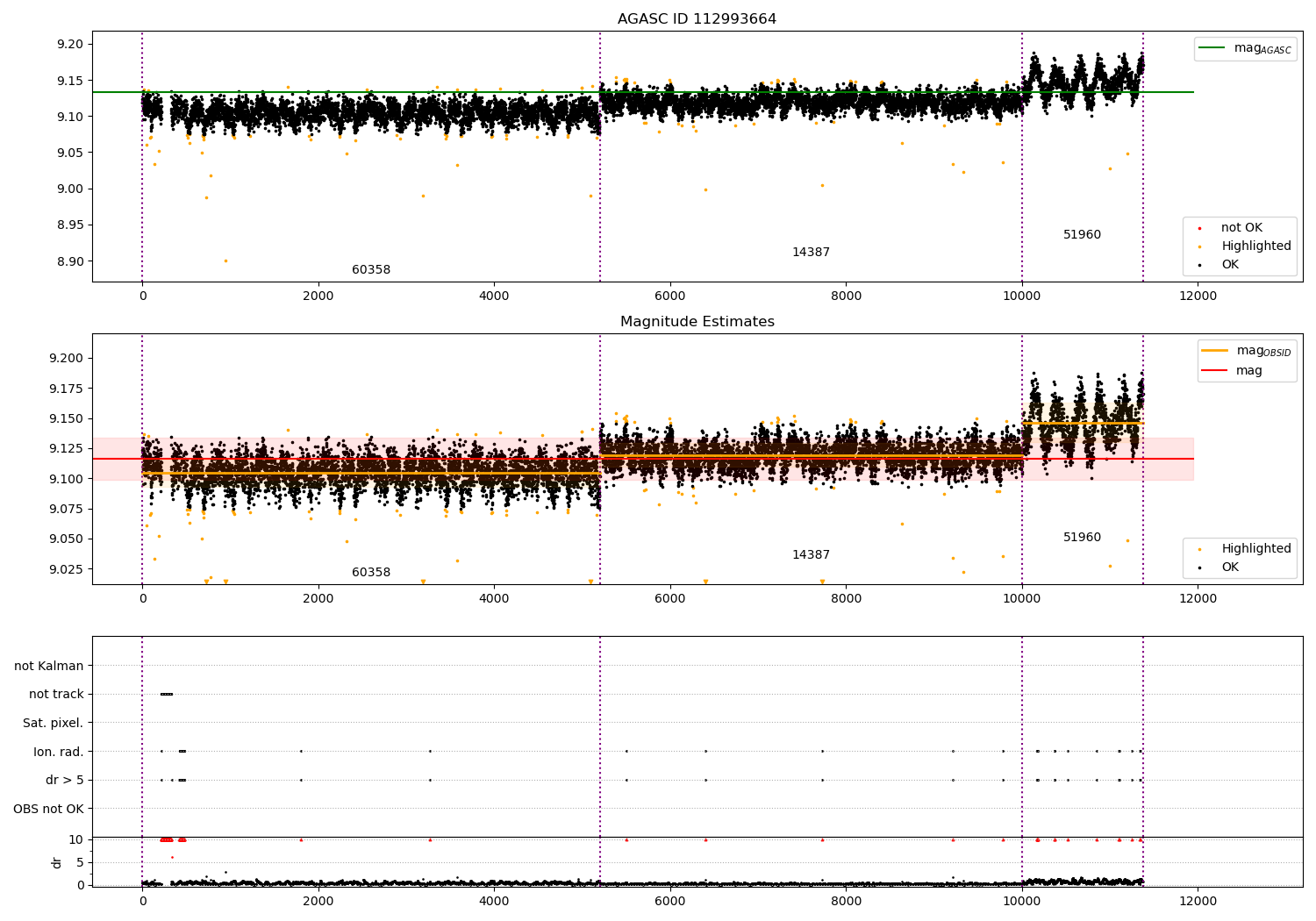
Task: Click the '9.075' y-tick in the middle plot
Action: coord(67,510)
